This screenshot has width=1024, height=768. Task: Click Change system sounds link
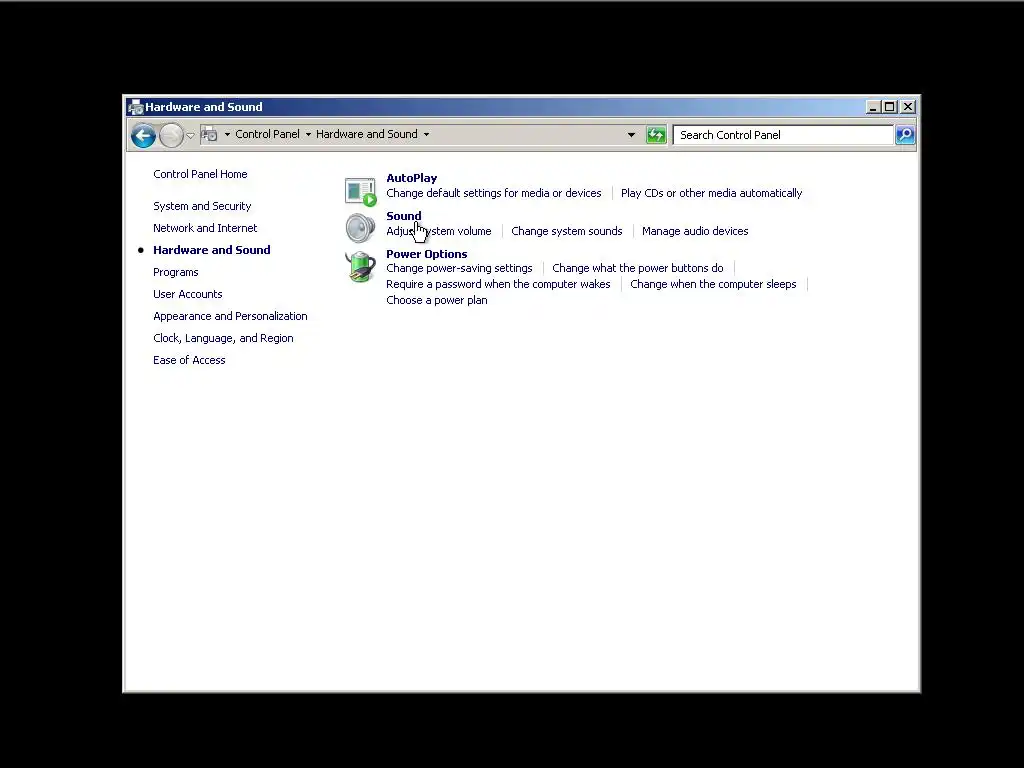click(567, 231)
